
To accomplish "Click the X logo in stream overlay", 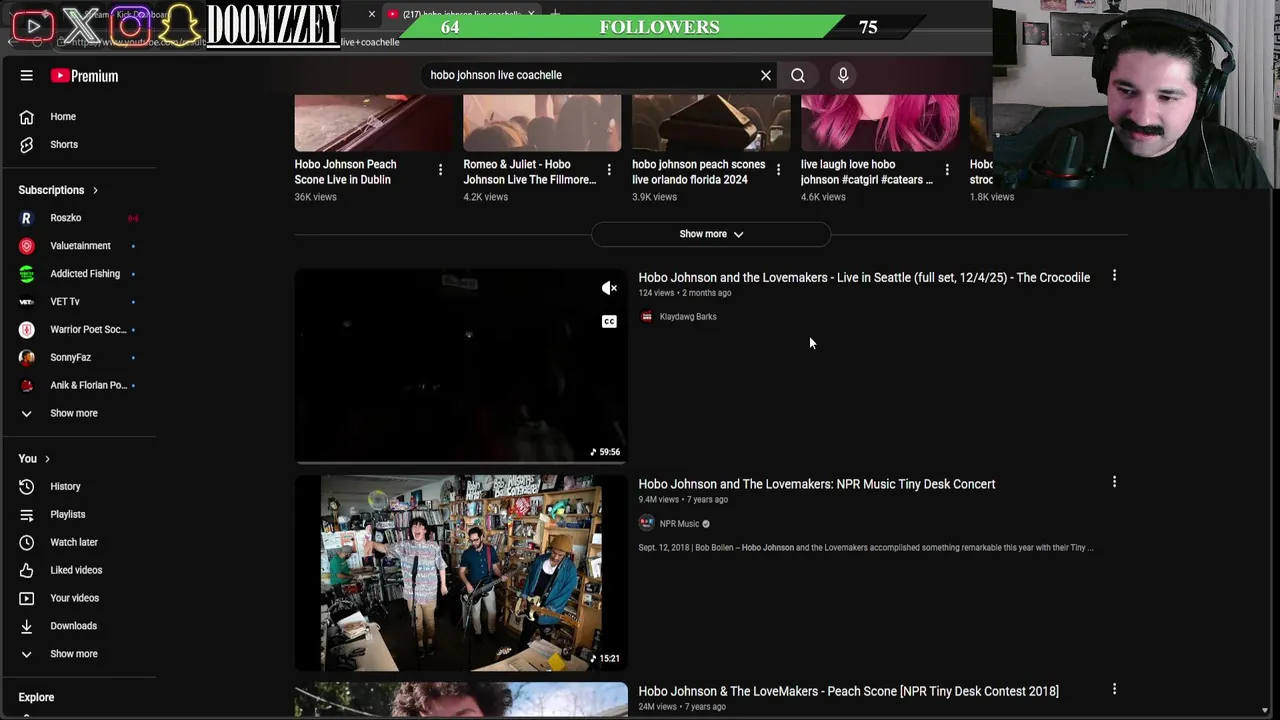I will point(82,25).
